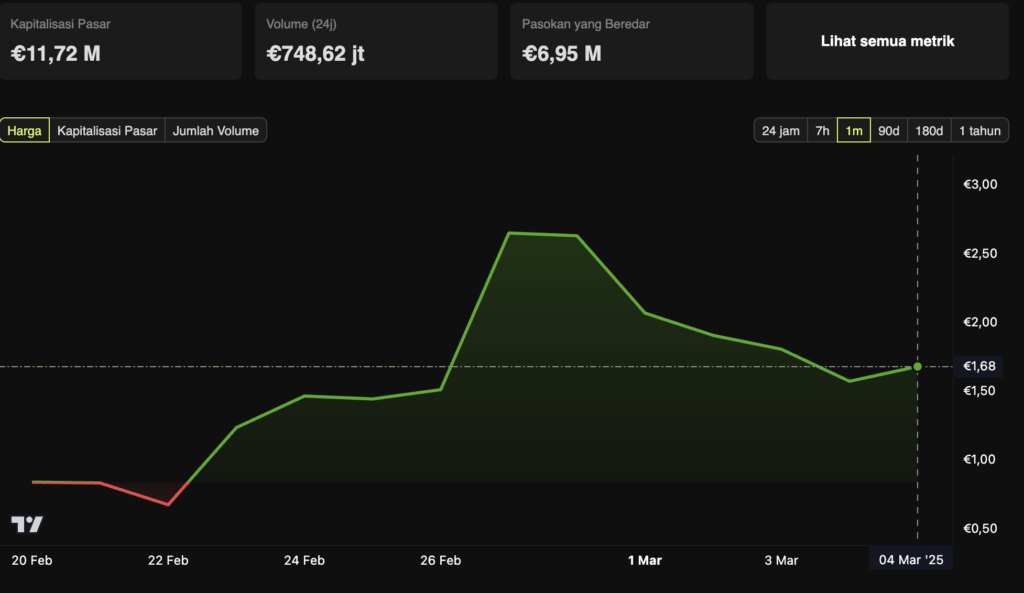Enable the 7h time range
1024x593 pixels.
point(821,130)
